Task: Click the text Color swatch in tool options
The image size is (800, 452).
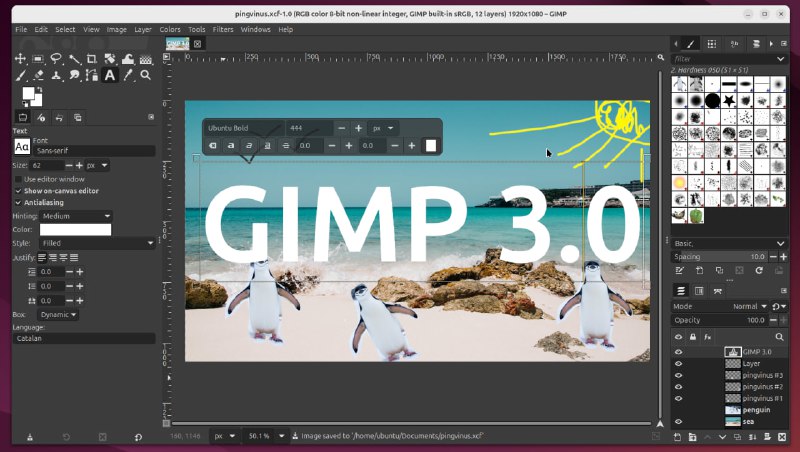Action: (x=76, y=230)
